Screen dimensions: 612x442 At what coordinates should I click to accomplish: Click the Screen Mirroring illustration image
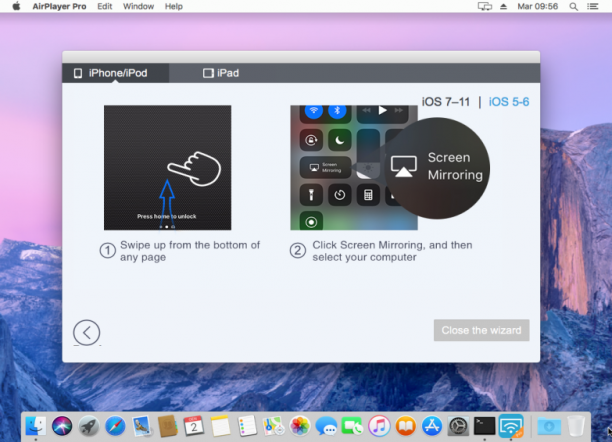tap(390, 168)
